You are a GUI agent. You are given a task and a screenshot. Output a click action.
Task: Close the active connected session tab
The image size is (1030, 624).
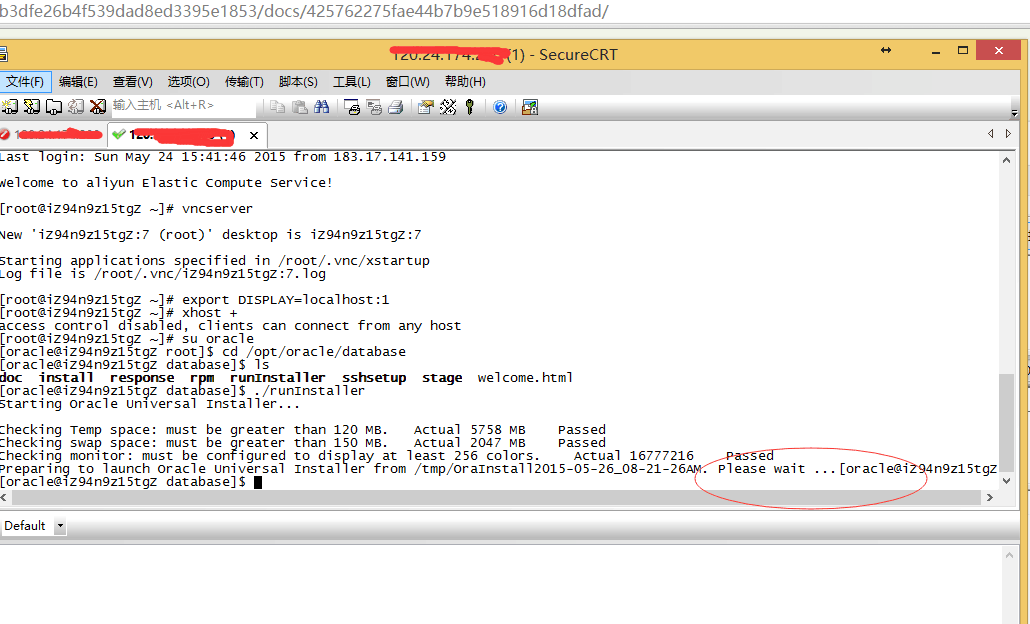pyautogui.click(x=254, y=135)
